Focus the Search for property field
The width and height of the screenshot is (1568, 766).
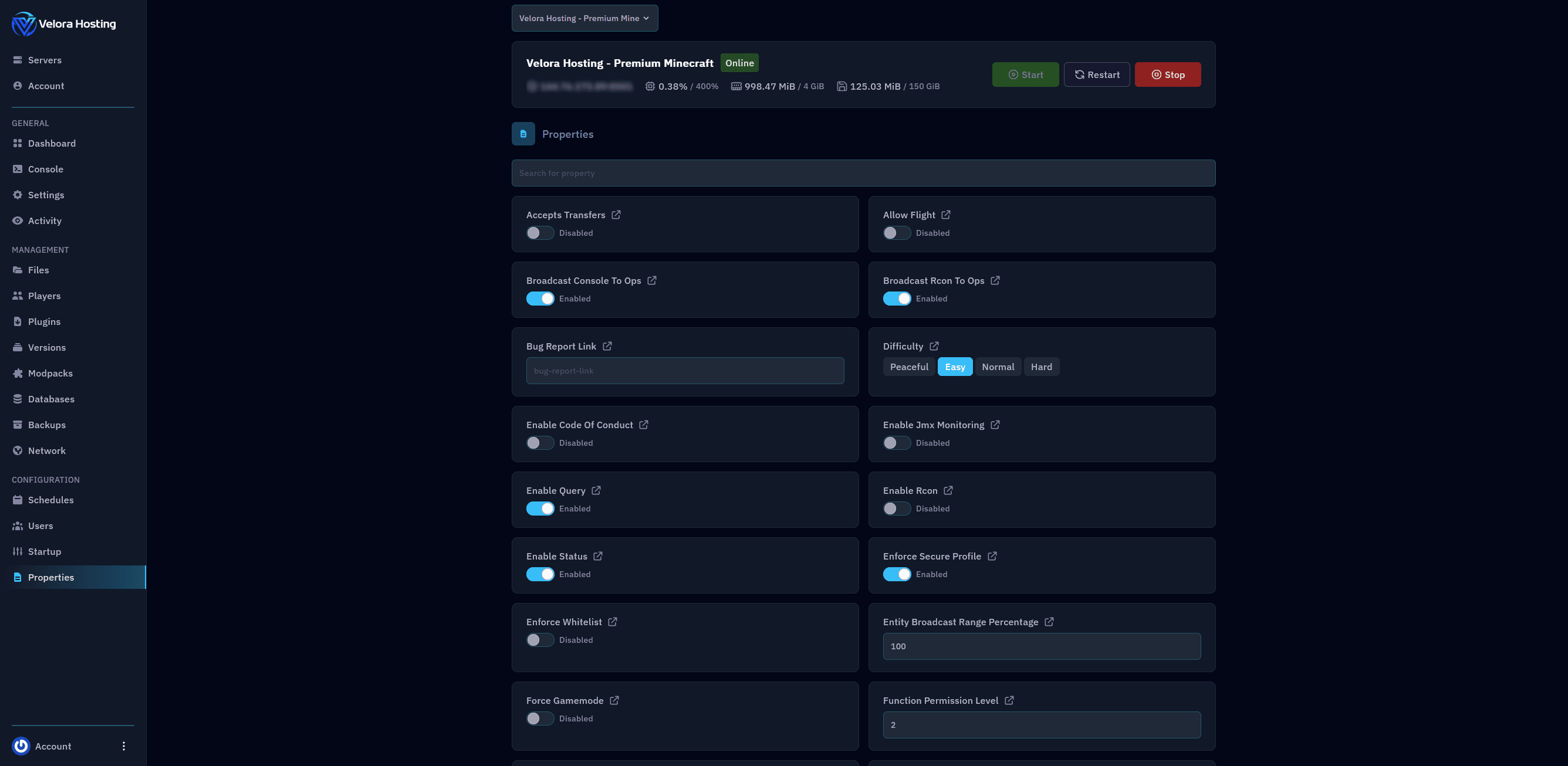tap(863, 174)
